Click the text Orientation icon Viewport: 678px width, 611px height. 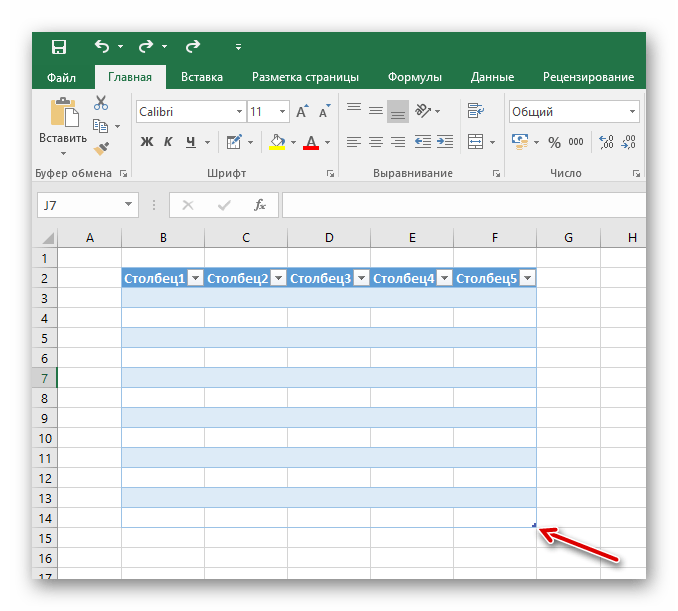423,111
